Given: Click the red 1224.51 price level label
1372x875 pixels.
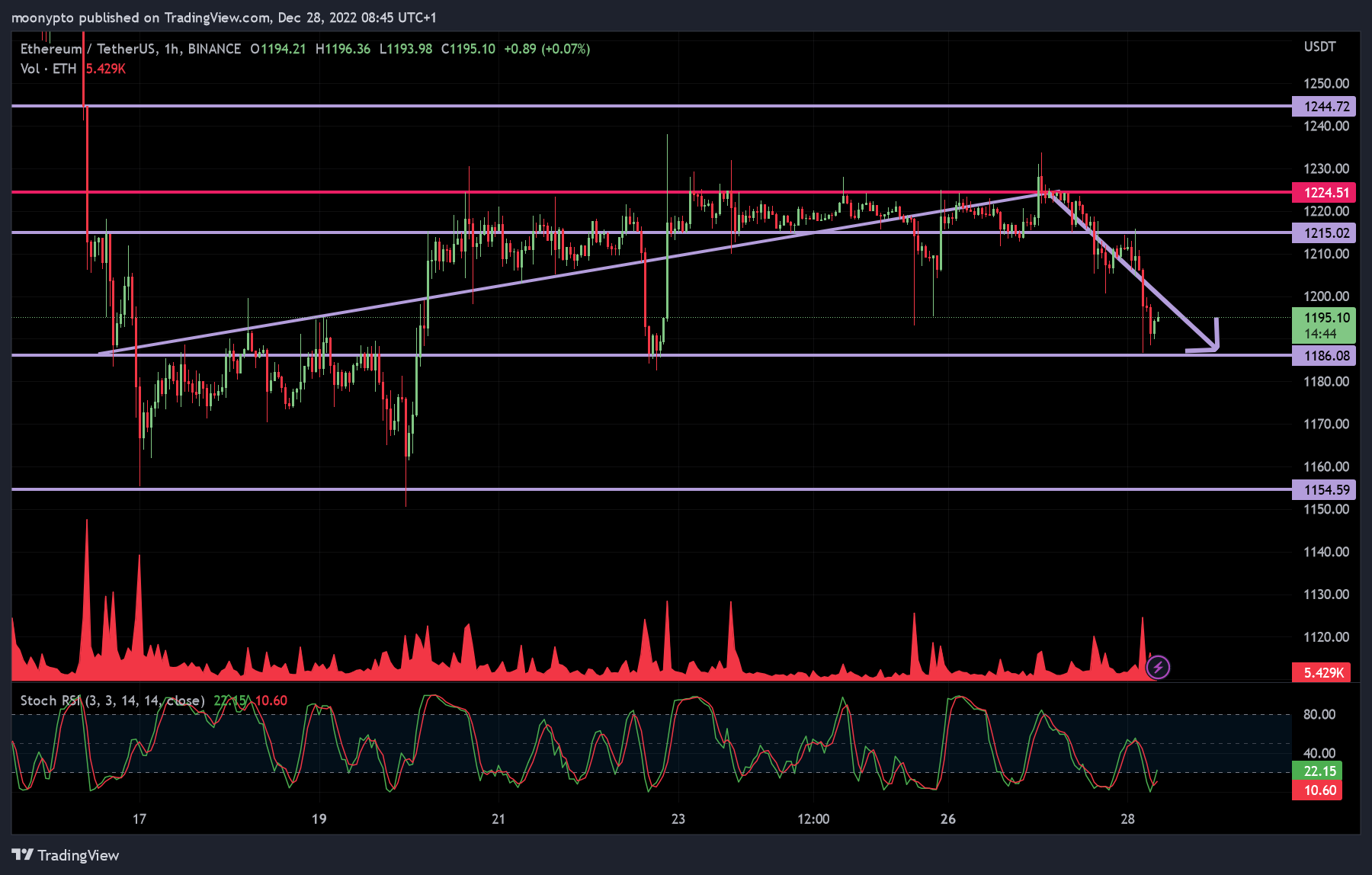Looking at the screenshot, I should tap(1324, 193).
